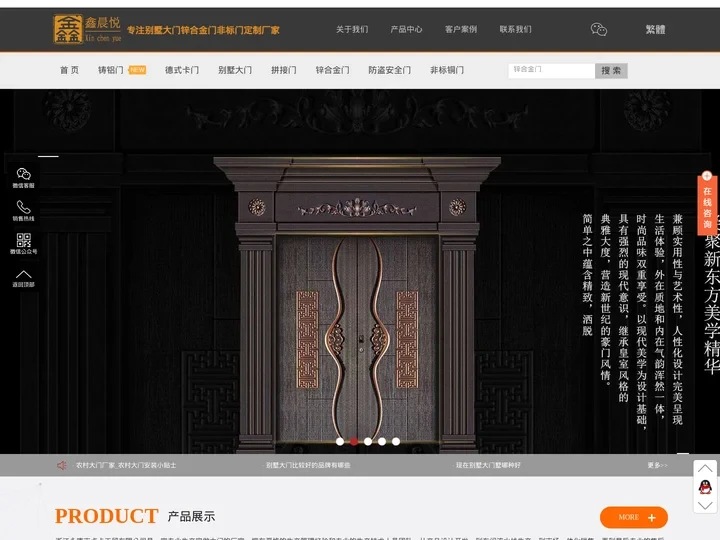720x540 pixels.
Task: Open 联系我们 menu item
Action: [x=516, y=29]
